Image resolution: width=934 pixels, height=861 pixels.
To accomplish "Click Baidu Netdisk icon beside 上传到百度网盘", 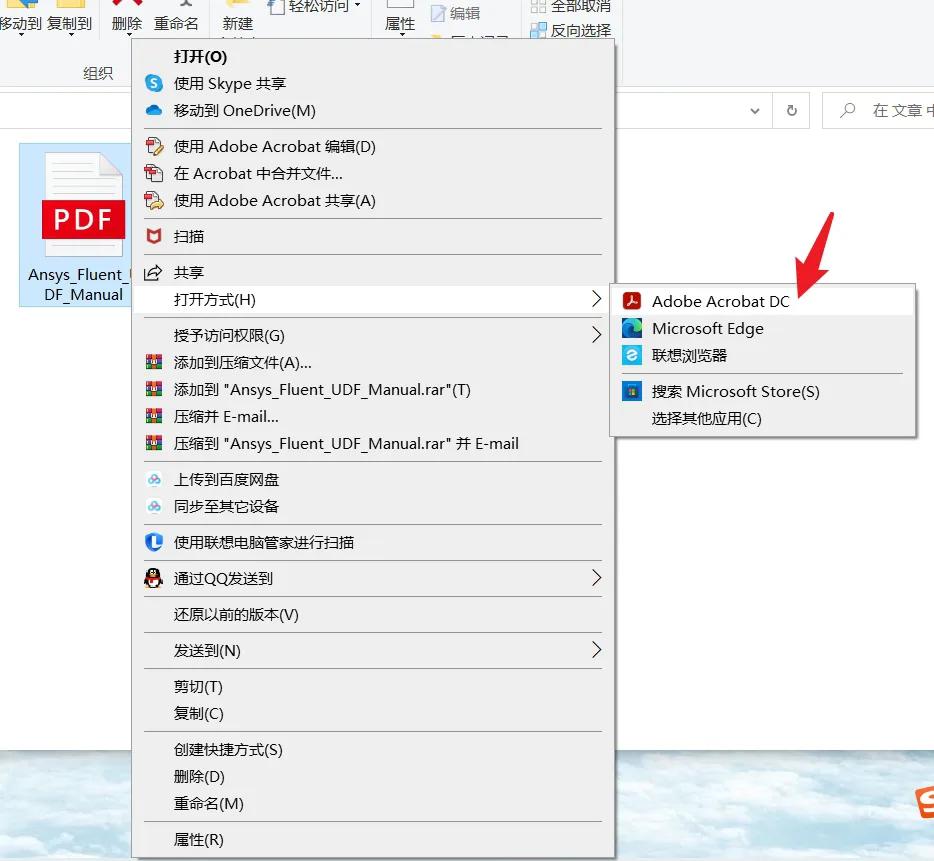I will (x=154, y=480).
